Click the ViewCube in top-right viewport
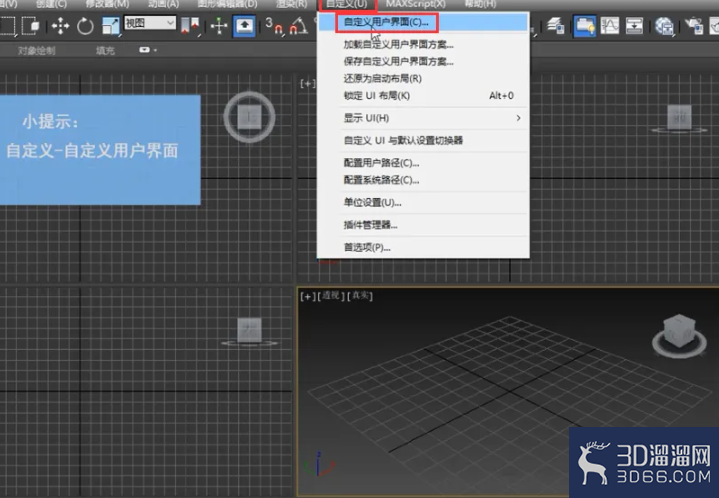Image resolution: width=719 pixels, height=498 pixels. (x=679, y=117)
